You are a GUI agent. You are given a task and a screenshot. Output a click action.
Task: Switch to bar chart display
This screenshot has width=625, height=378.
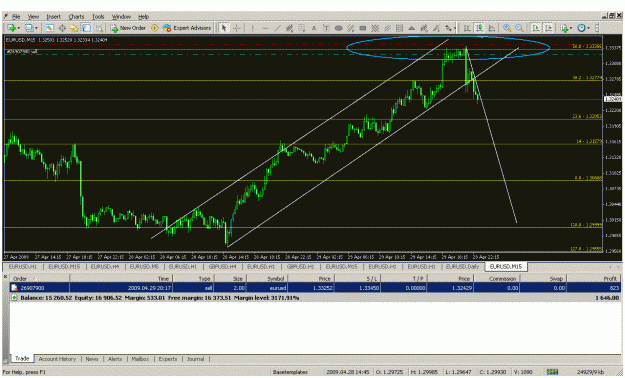click(467, 28)
